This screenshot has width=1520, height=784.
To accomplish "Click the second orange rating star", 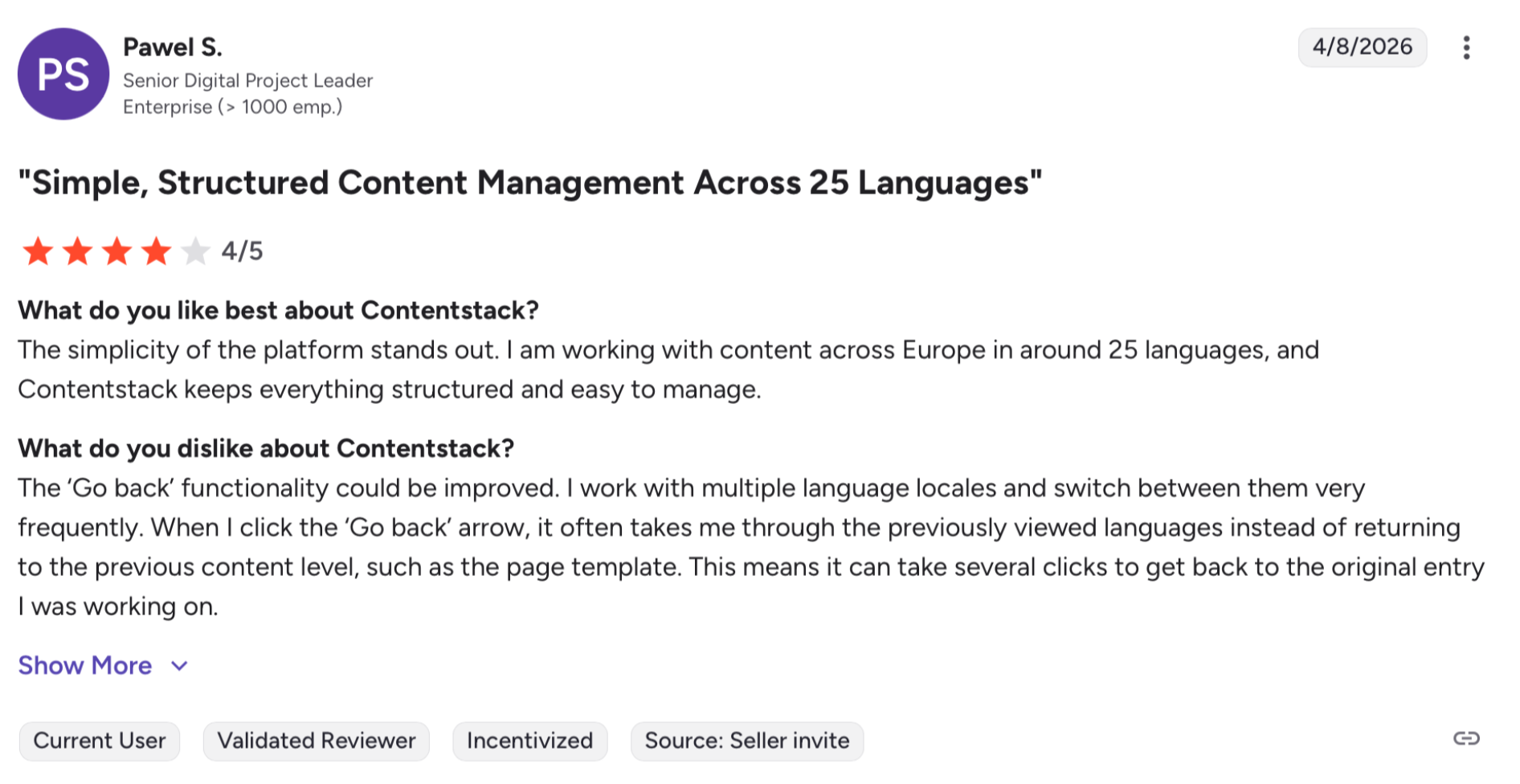I will tap(77, 251).
